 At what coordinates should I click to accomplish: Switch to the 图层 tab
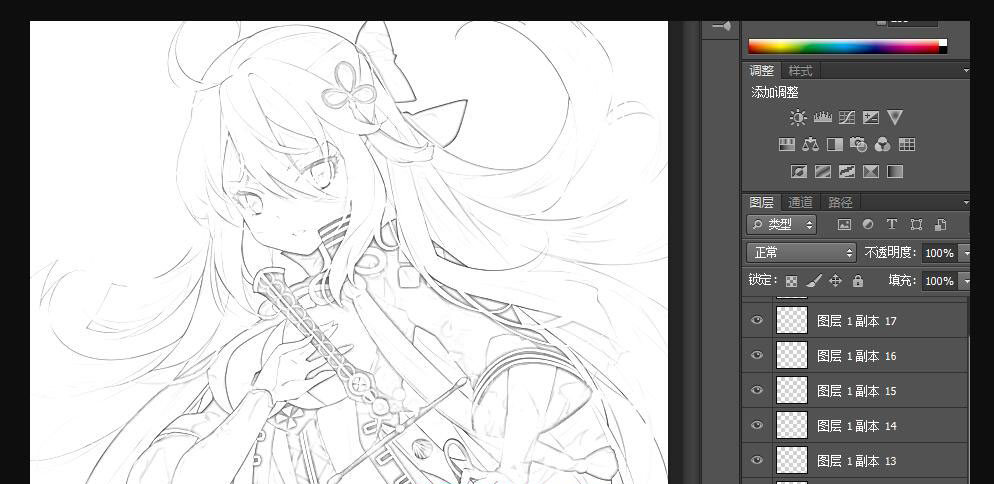(x=761, y=202)
